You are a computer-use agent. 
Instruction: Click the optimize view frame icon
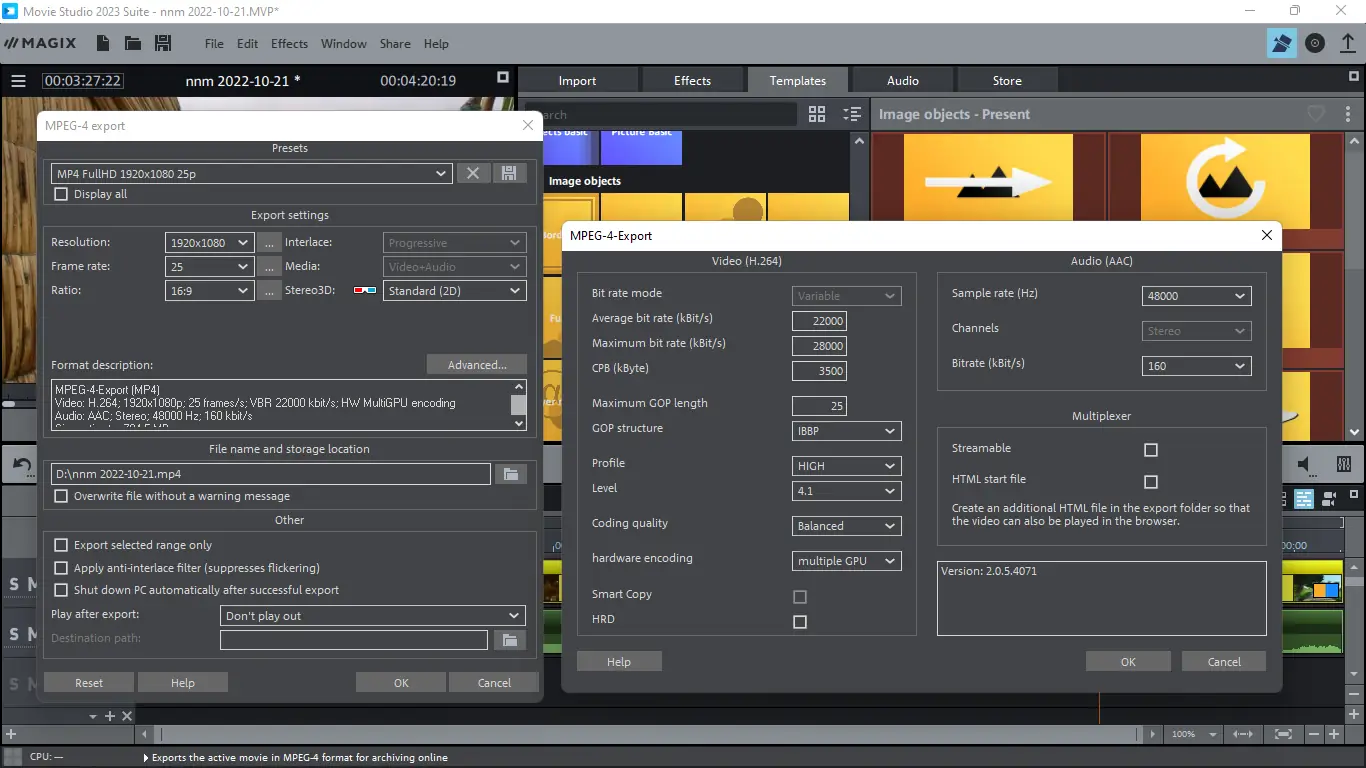(1283, 734)
